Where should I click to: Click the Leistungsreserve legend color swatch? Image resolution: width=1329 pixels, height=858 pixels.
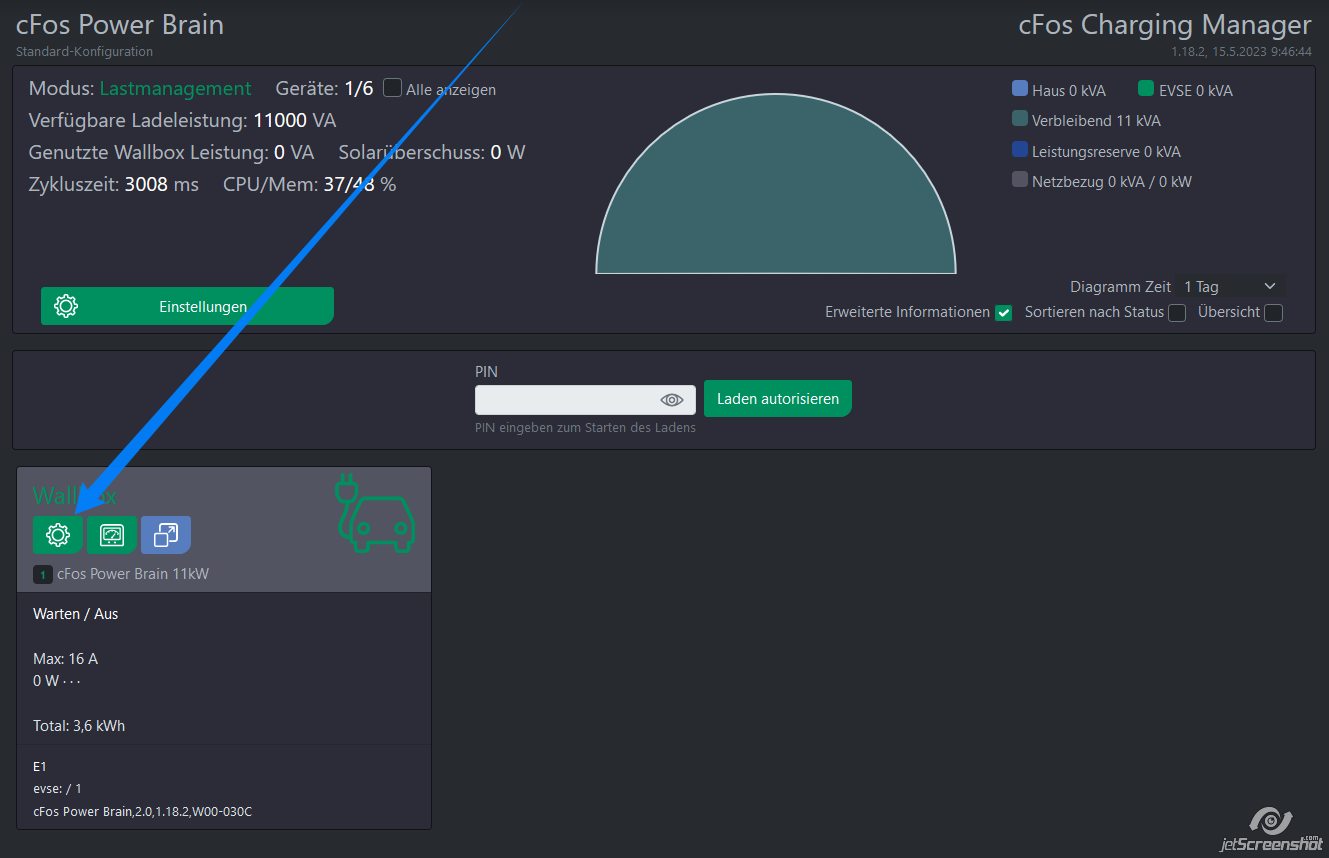tap(1020, 150)
